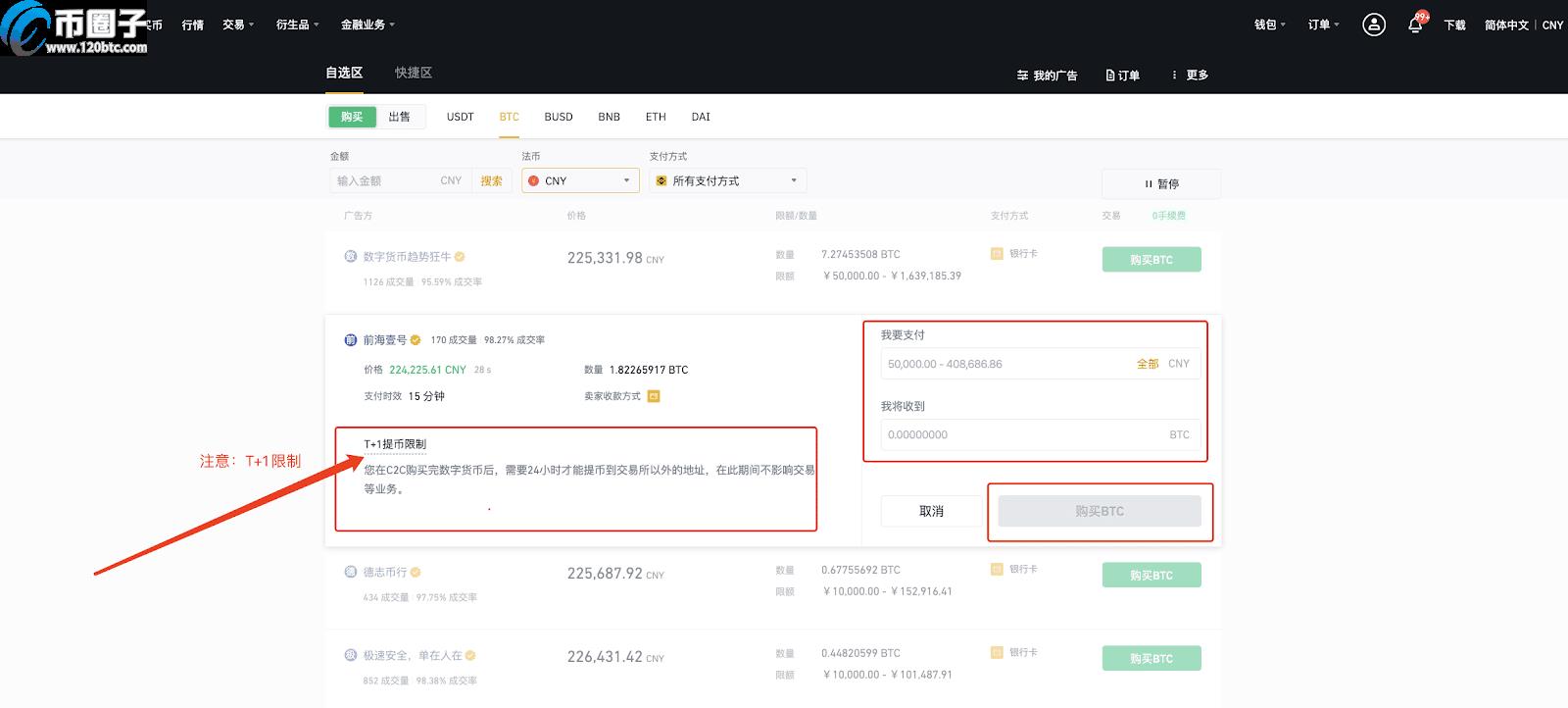The height and width of the screenshot is (708, 1568).
Task: Click 德志币行 advertiser avatar icon
Action: pyautogui.click(x=350, y=572)
